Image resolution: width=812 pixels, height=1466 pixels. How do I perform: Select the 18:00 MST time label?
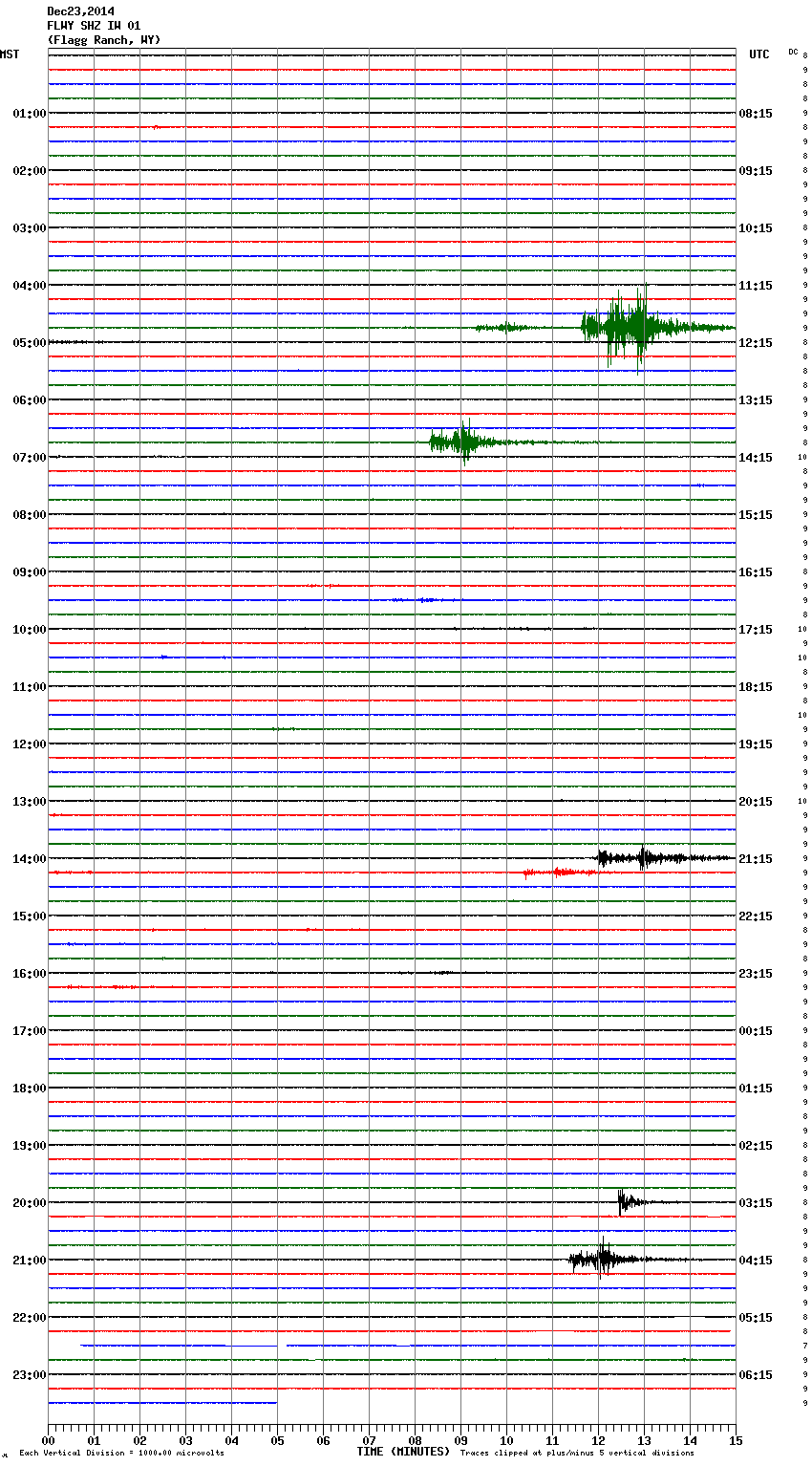tap(29, 1089)
